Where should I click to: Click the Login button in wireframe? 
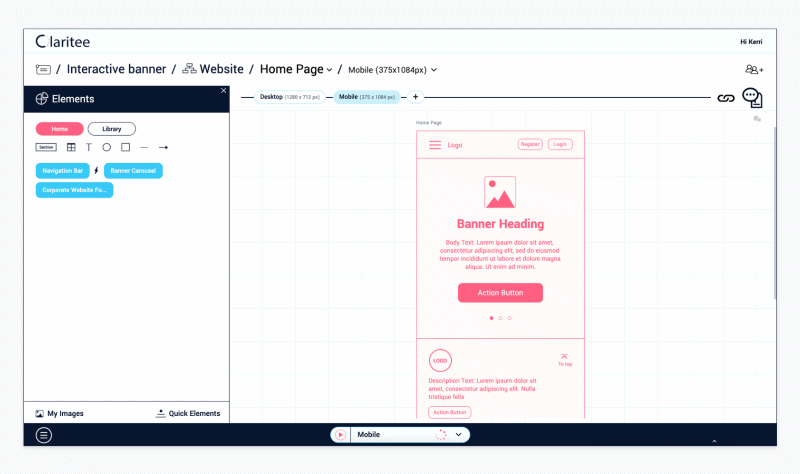coord(560,145)
